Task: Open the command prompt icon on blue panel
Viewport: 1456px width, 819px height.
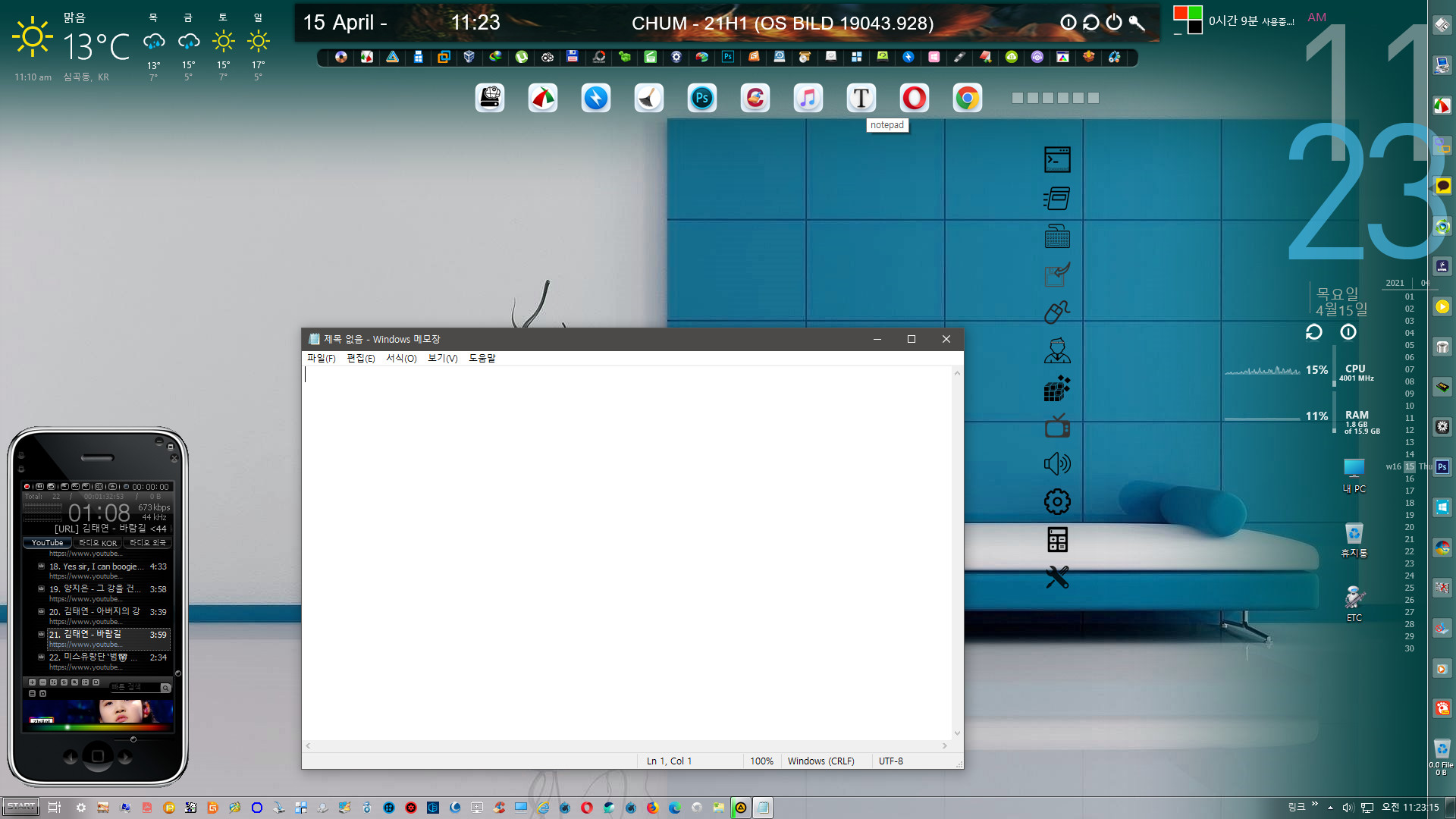Action: pyautogui.click(x=1057, y=160)
